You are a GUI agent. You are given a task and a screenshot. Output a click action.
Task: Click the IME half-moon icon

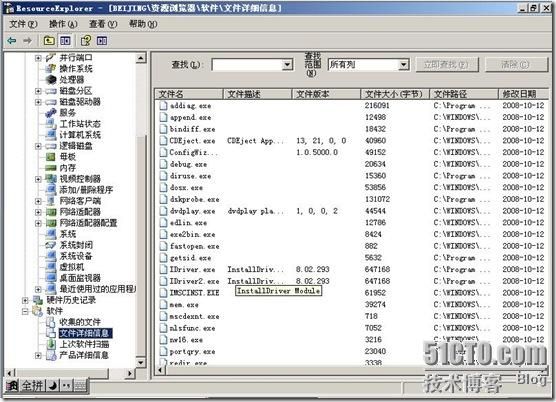(x=53, y=385)
